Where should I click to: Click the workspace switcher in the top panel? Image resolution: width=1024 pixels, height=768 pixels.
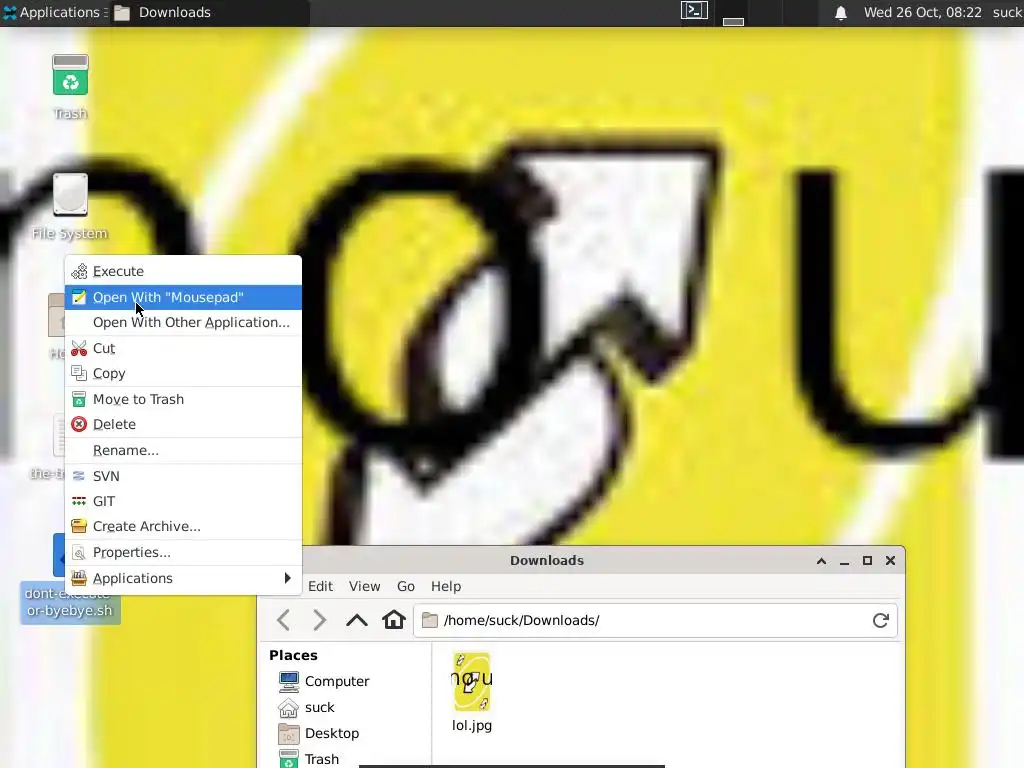pyautogui.click(x=750, y=12)
